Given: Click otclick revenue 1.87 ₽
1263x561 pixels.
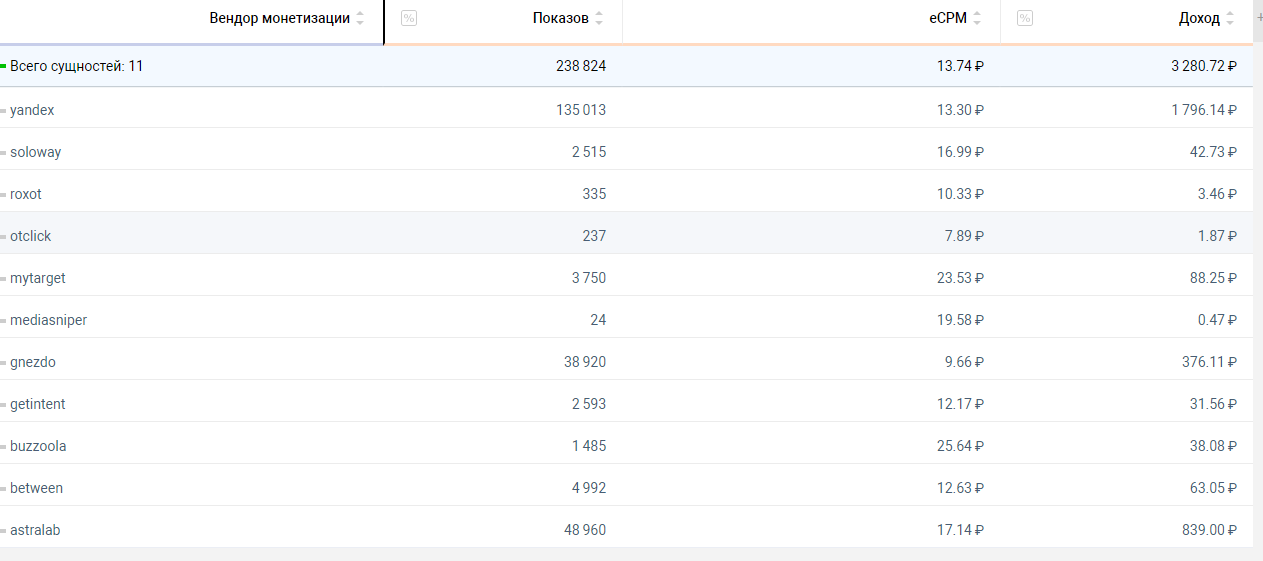Looking at the screenshot, I should [1217, 236].
